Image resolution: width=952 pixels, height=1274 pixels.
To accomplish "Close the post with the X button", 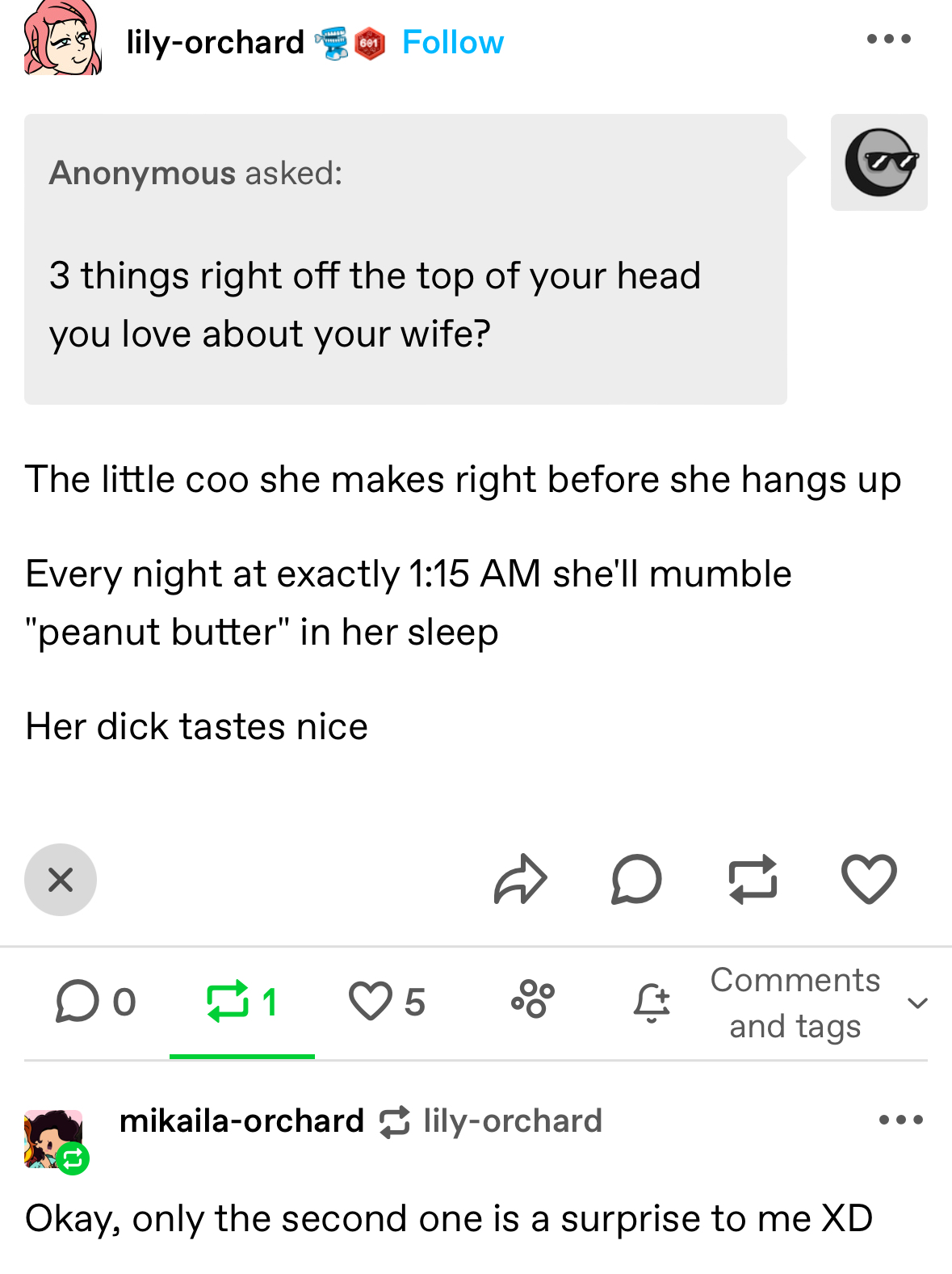I will [x=61, y=880].
